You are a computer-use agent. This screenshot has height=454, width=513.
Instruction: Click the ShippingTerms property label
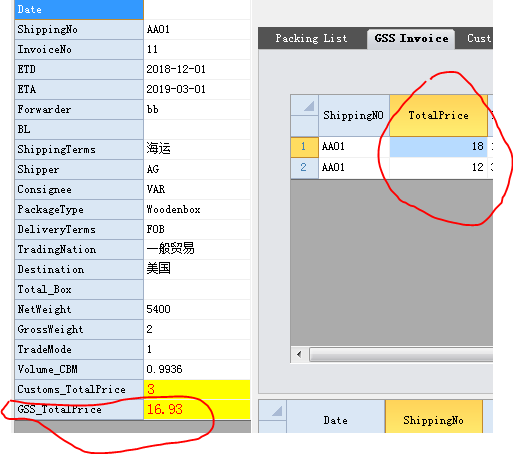(79, 149)
